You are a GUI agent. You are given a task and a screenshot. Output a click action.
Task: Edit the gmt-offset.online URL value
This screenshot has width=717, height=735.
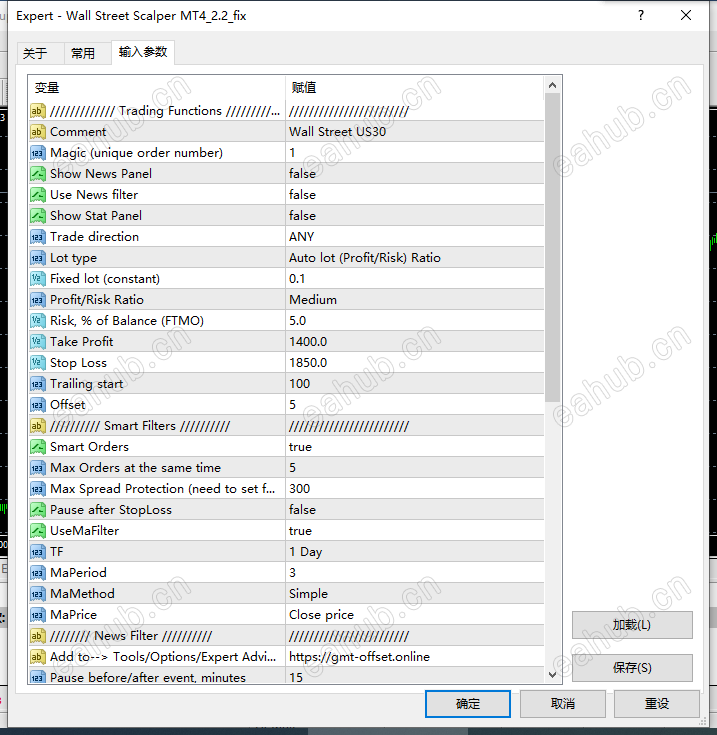(415, 657)
